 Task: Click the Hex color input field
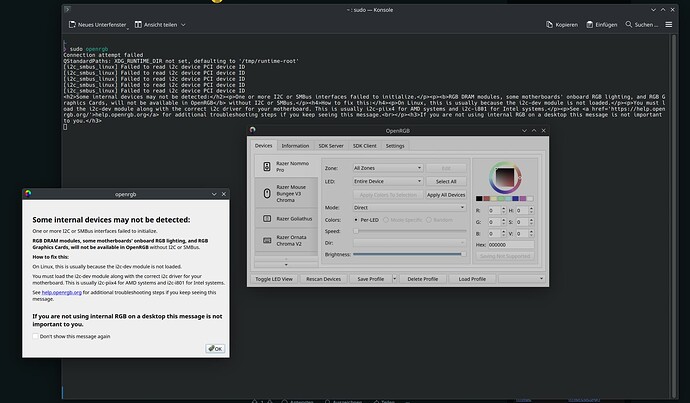point(511,245)
